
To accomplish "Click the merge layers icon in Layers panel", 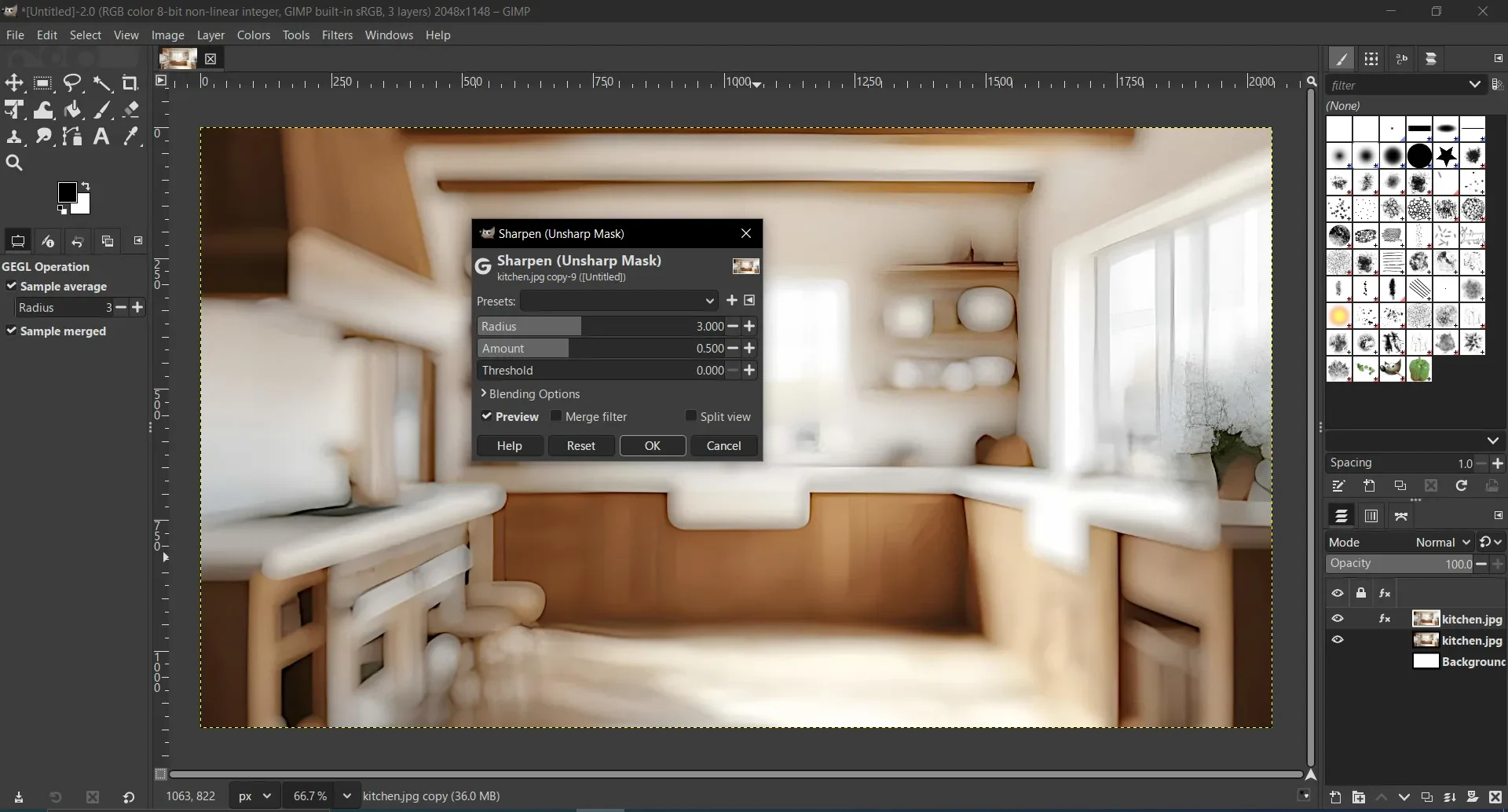I will (x=1450, y=797).
